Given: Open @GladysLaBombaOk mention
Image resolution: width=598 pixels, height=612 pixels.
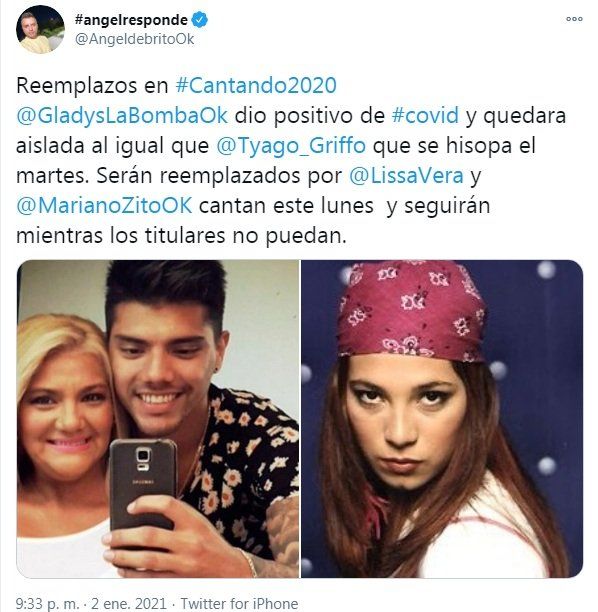Looking at the screenshot, I should [x=122, y=116].
